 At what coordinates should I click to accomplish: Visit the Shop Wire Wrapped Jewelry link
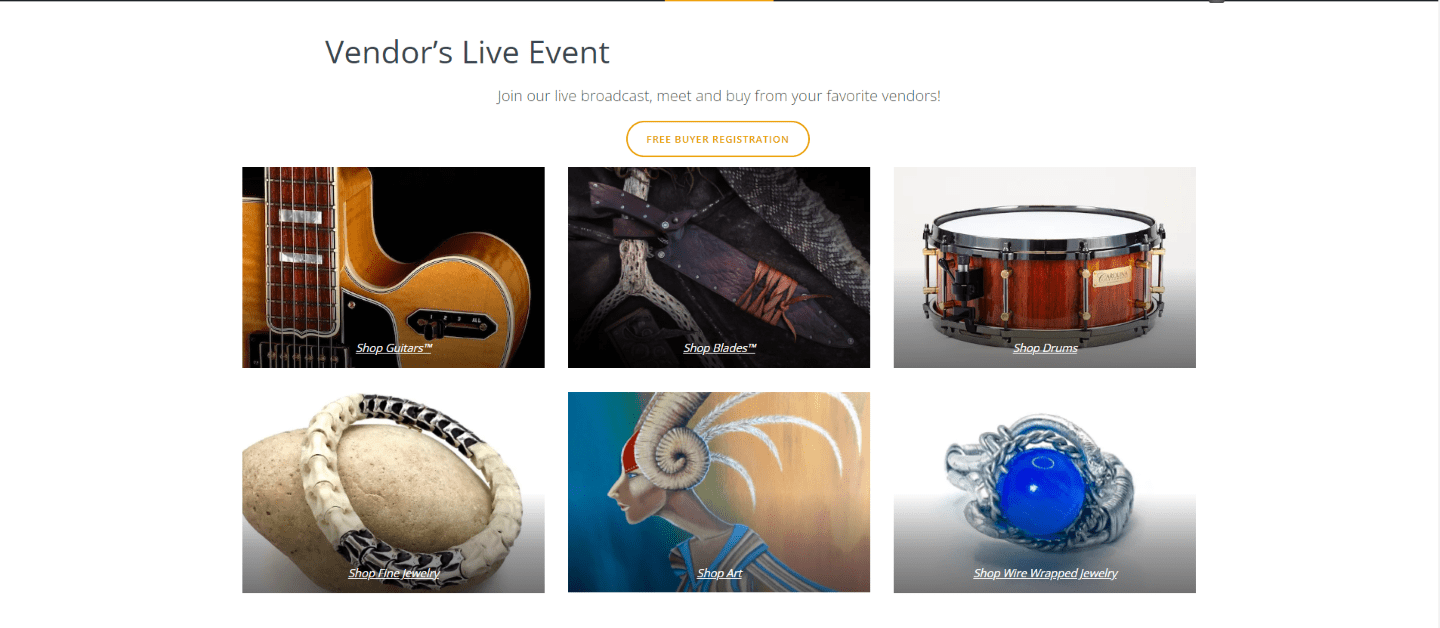pyautogui.click(x=1045, y=573)
